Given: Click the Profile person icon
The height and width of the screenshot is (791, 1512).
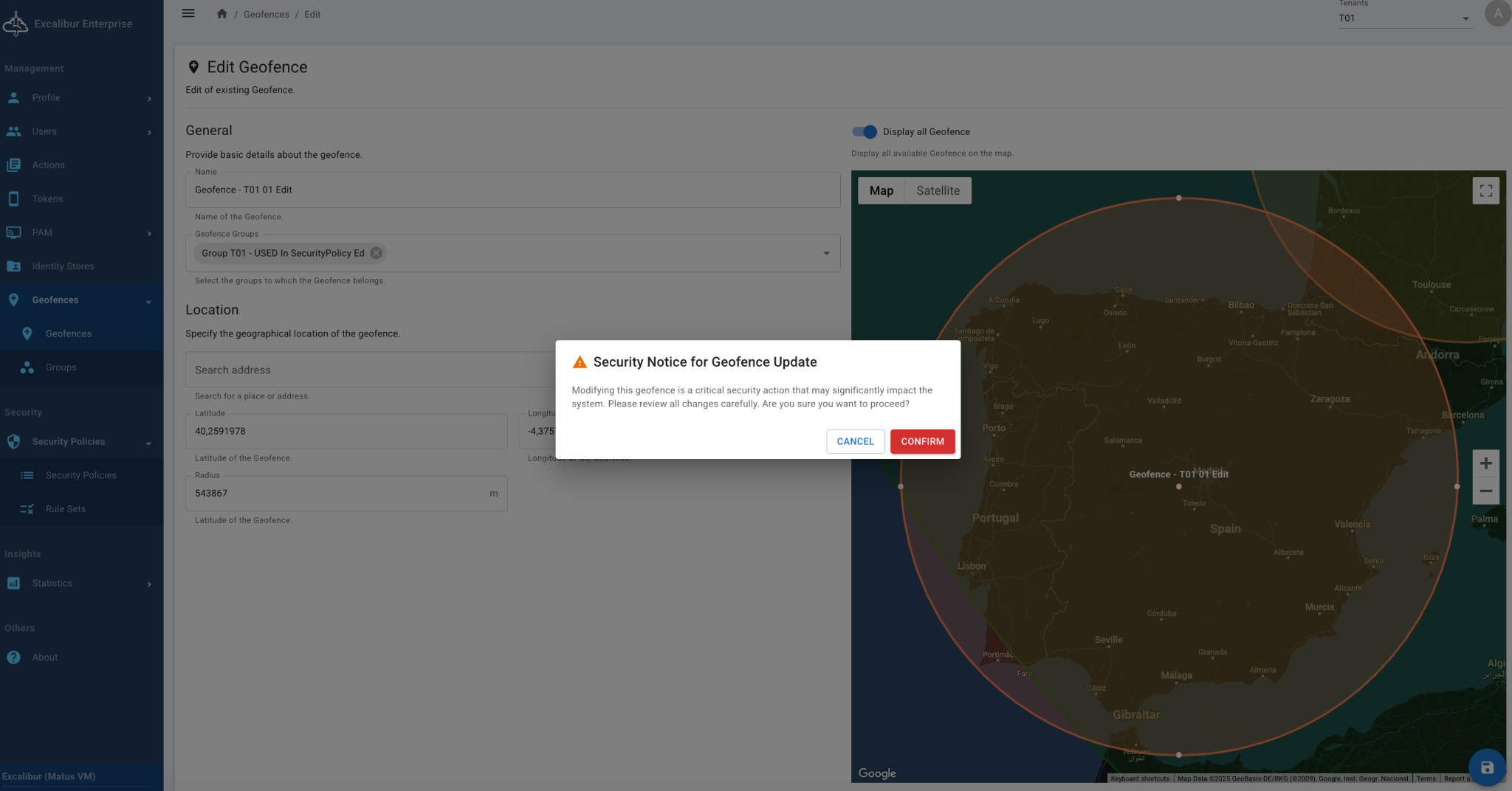Looking at the screenshot, I should tap(13, 97).
